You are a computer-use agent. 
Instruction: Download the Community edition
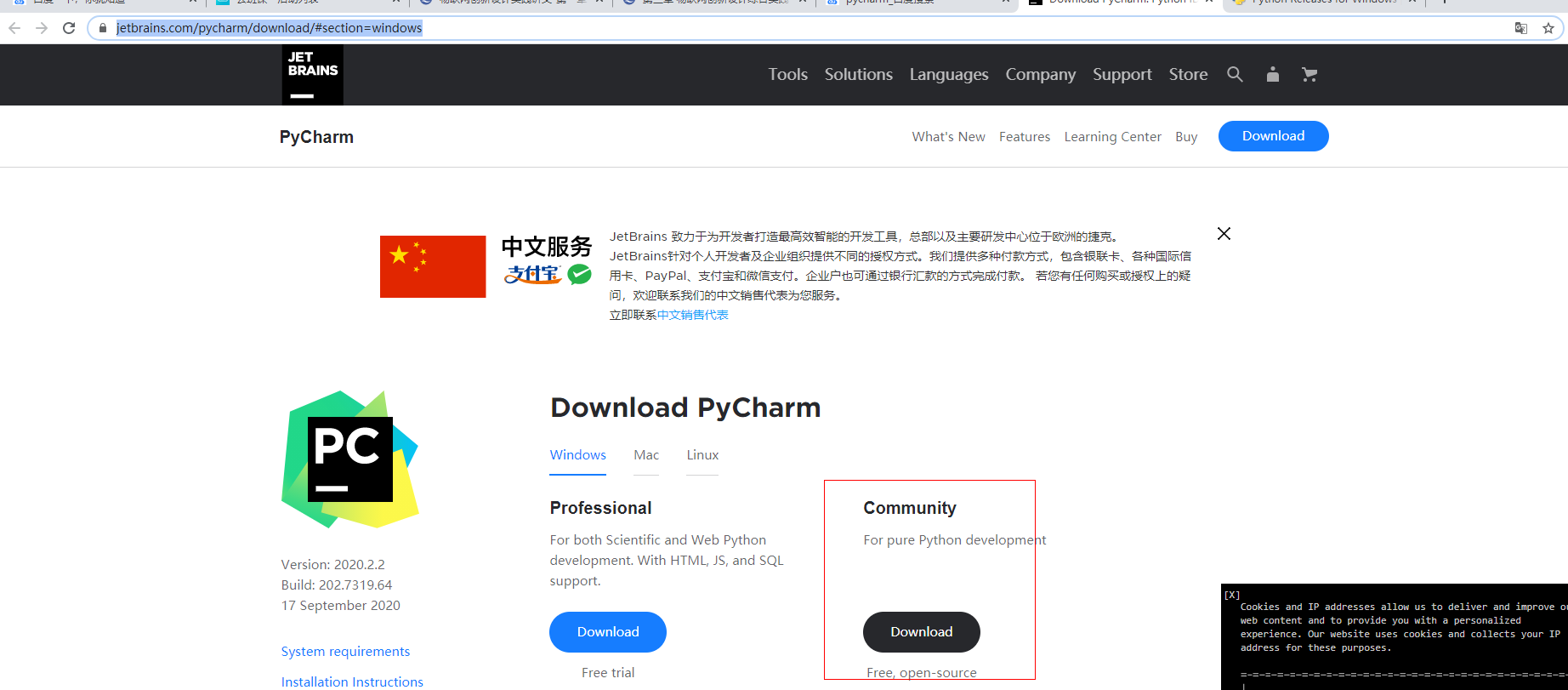point(922,632)
